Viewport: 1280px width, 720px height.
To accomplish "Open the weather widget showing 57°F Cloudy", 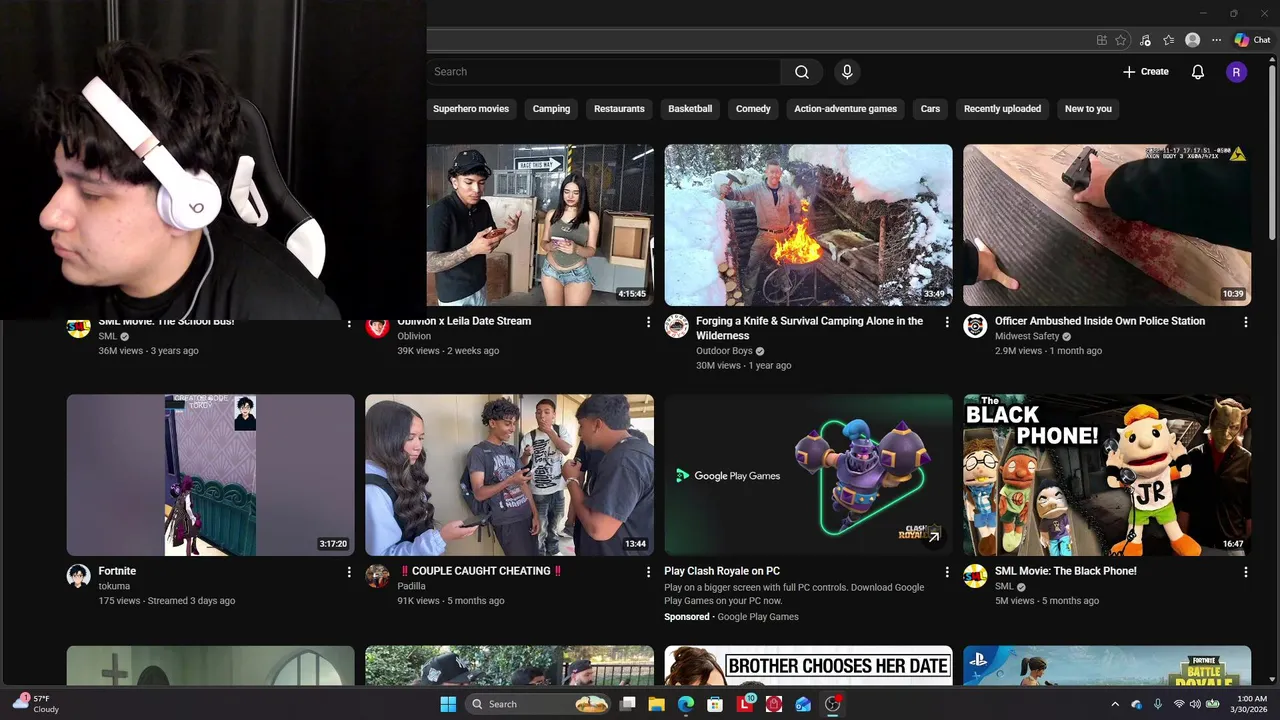I will [x=34, y=704].
